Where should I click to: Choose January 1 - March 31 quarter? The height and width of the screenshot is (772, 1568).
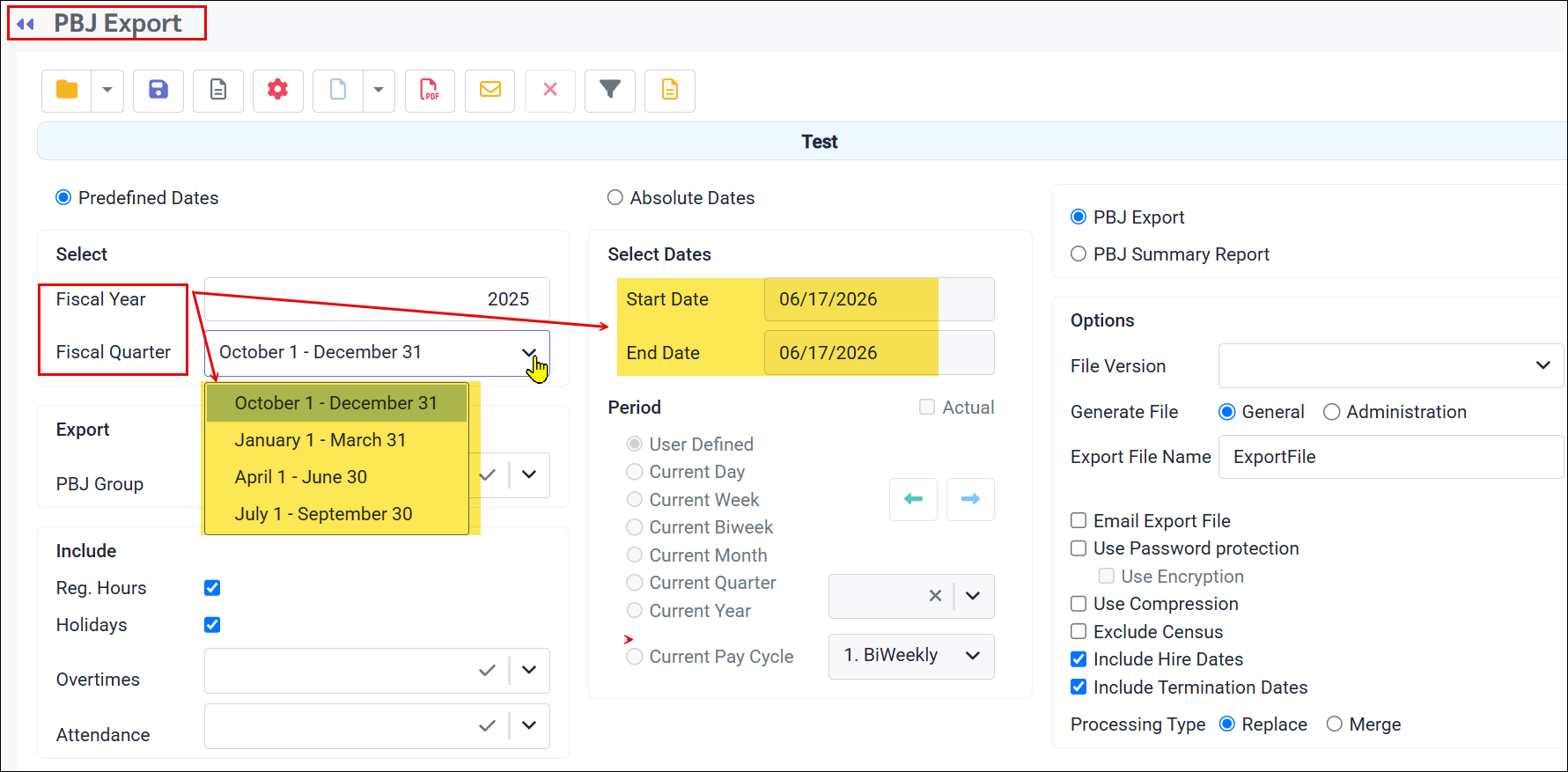point(336,440)
